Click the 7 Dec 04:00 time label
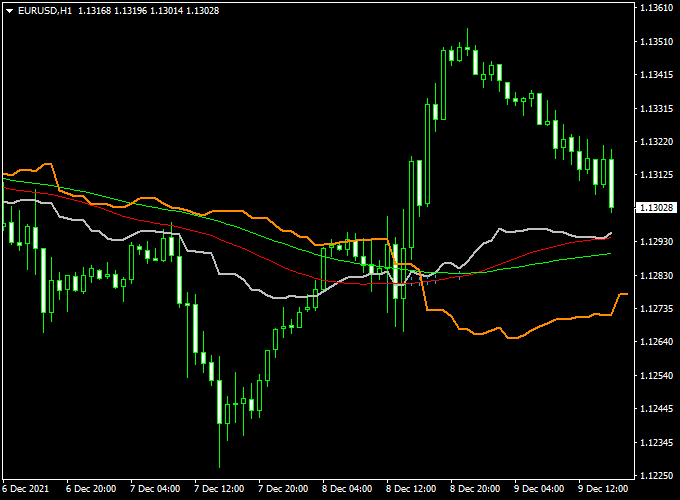The height and width of the screenshot is (500, 680). tap(155, 489)
